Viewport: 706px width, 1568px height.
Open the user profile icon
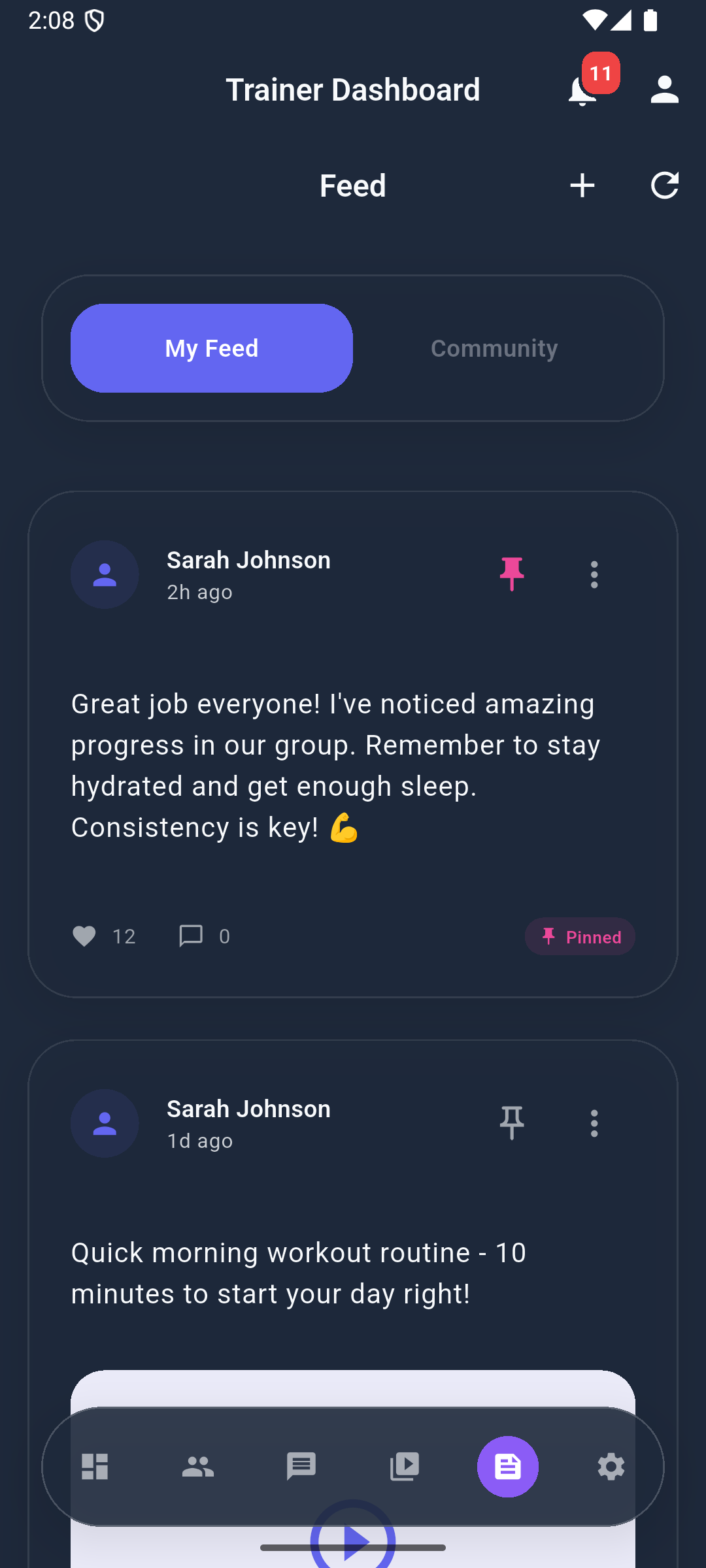pyautogui.click(x=664, y=90)
